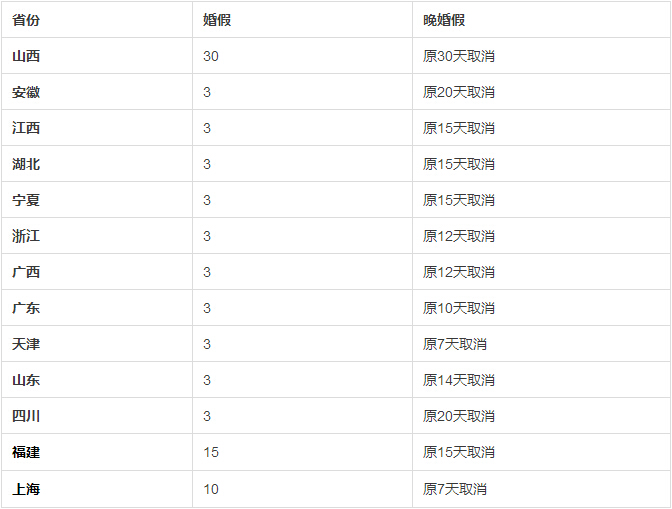Click the 婚假 column header
This screenshot has height=509, width=672.
coord(217,20)
